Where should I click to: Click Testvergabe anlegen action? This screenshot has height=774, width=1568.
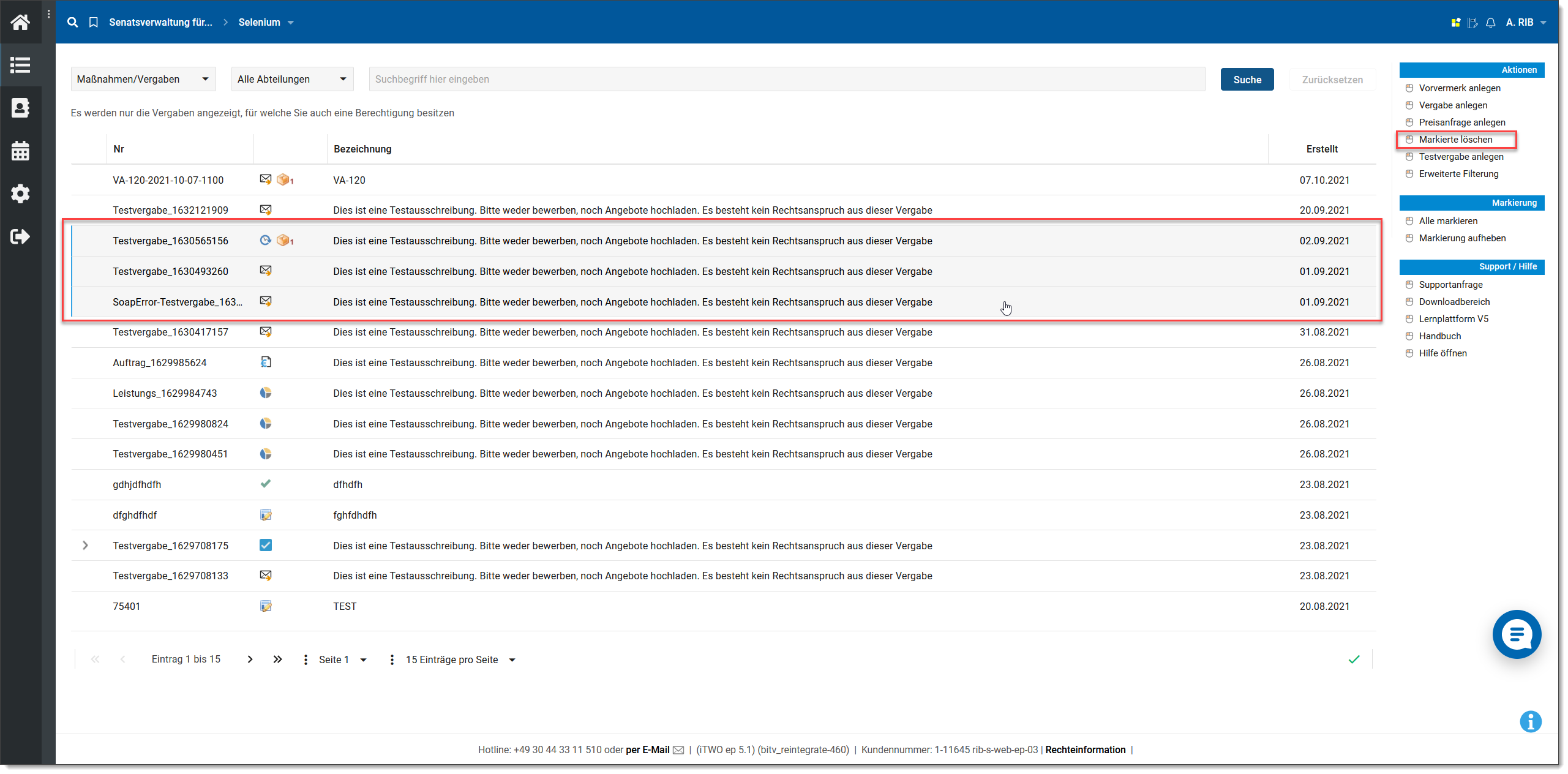(x=1460, y=156)
